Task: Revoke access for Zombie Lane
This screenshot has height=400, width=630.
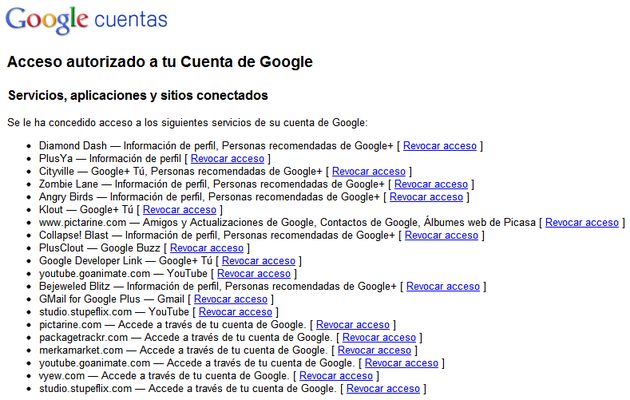Action: [x=431, y=184]
